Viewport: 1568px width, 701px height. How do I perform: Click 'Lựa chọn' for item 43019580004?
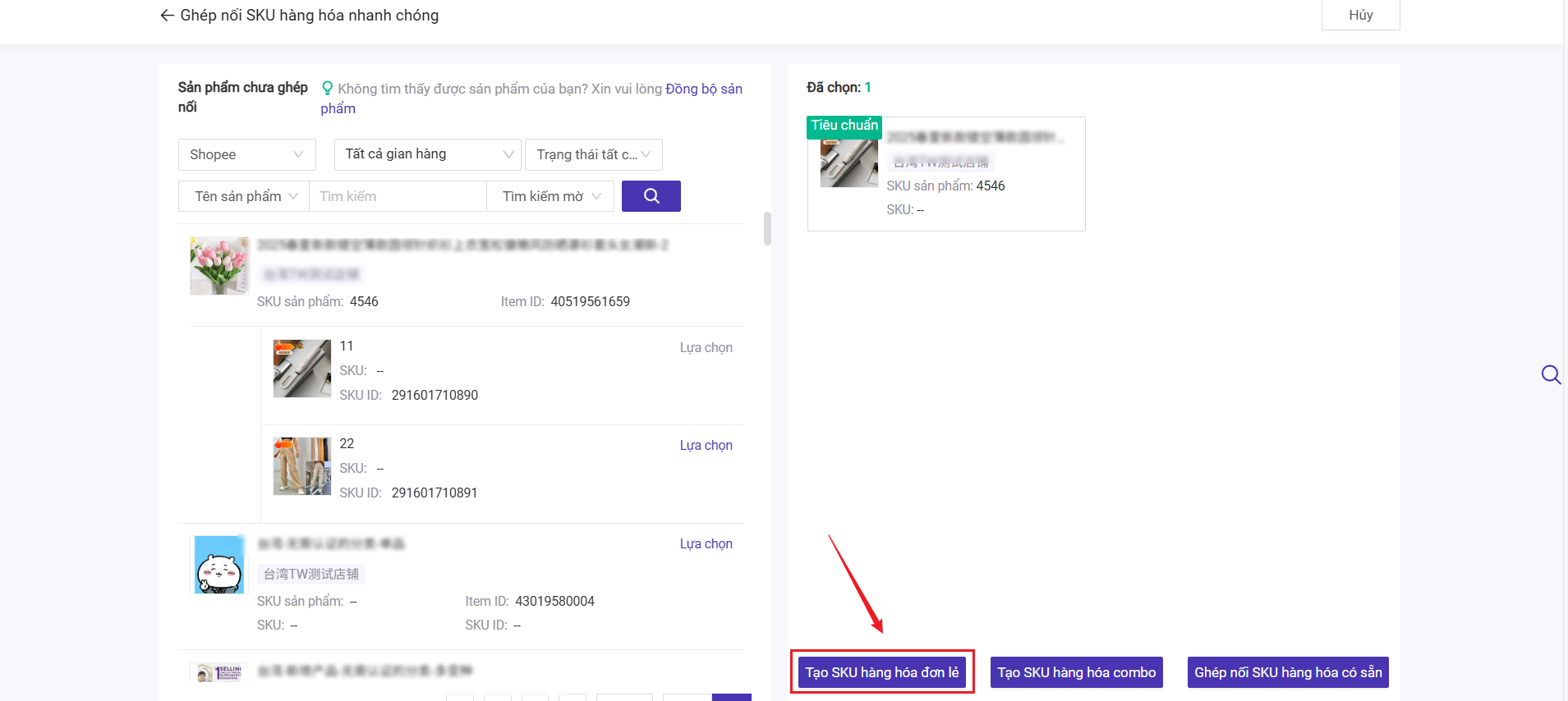(x=706, y=543)
